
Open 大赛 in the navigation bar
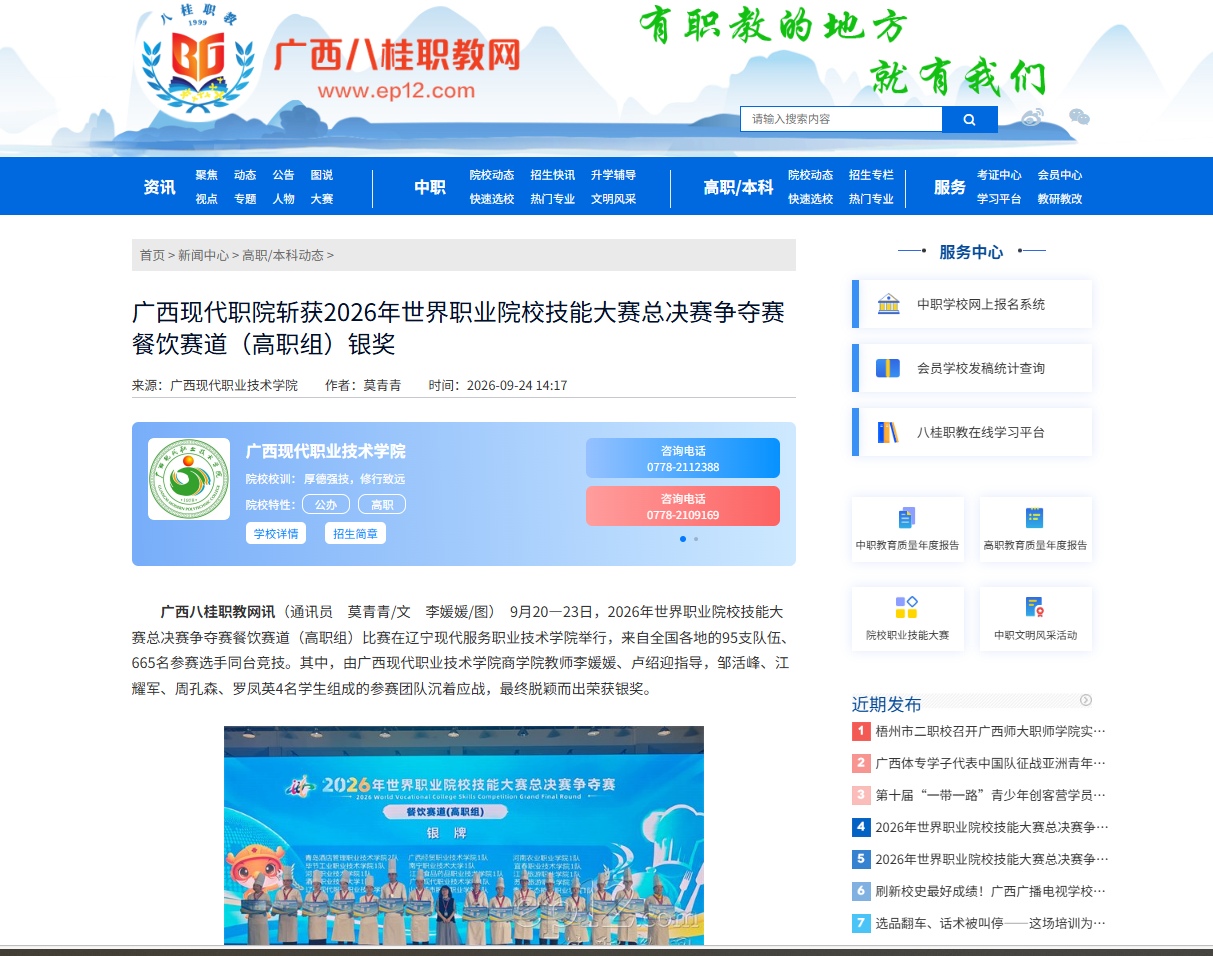322,199
